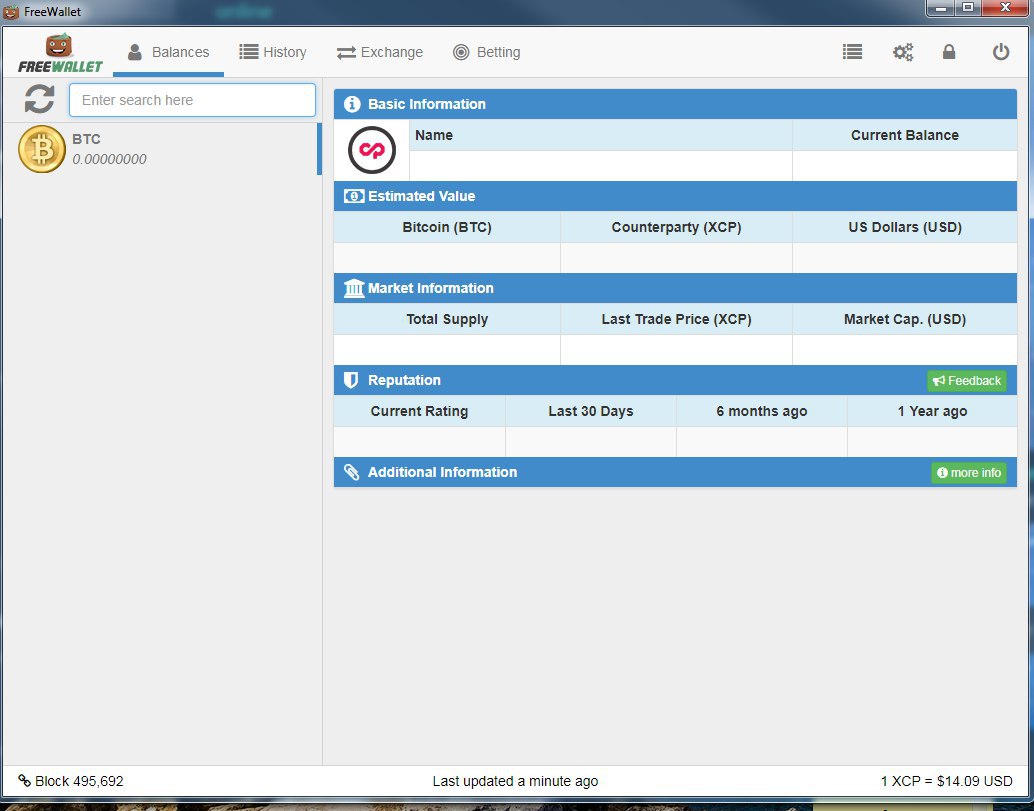Viewport: 1034px width, 811px height.
Task: Click the Block 495,692 status indicator
Action: (x=71, y=781)
